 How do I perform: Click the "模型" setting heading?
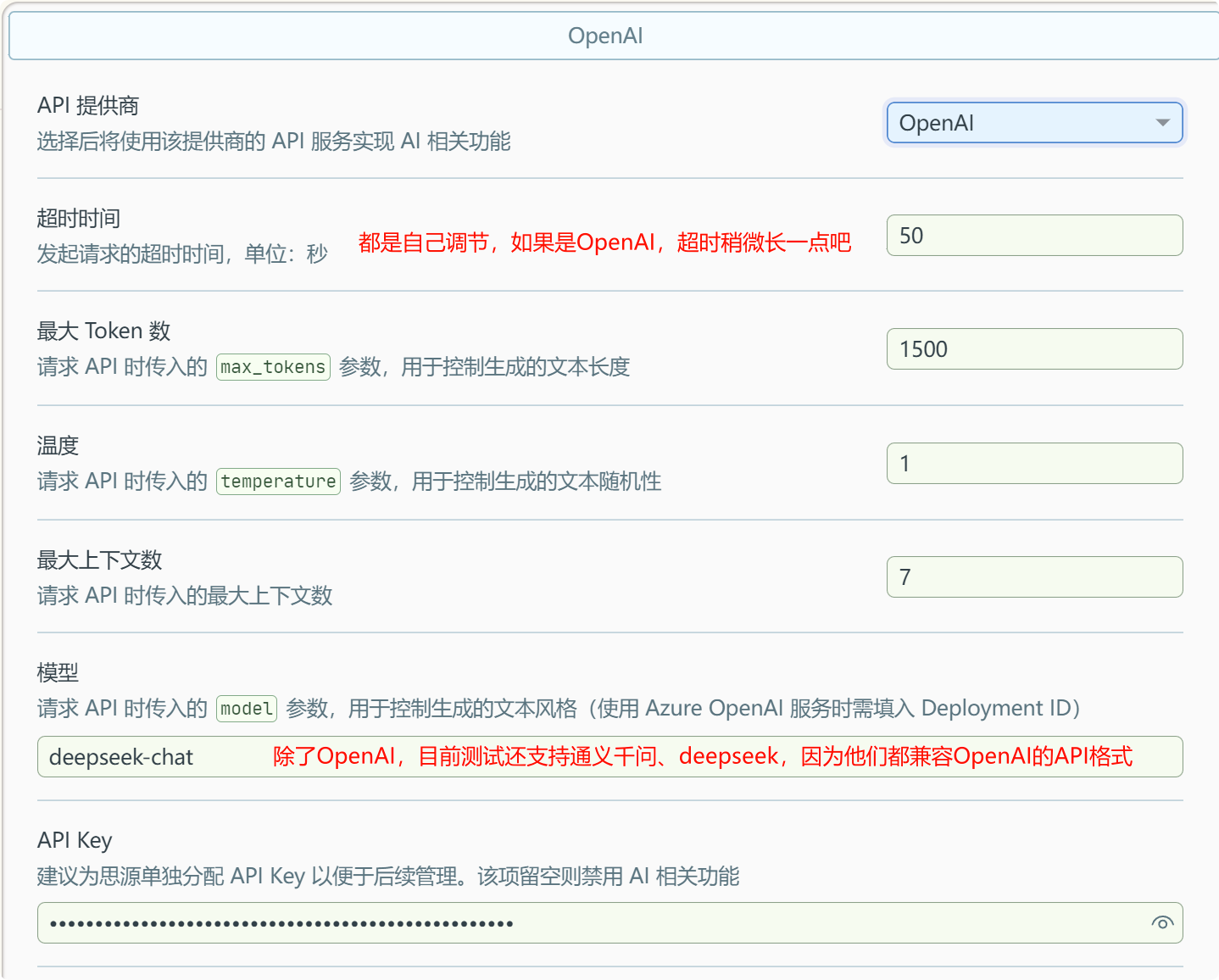(x=58, y=673)
